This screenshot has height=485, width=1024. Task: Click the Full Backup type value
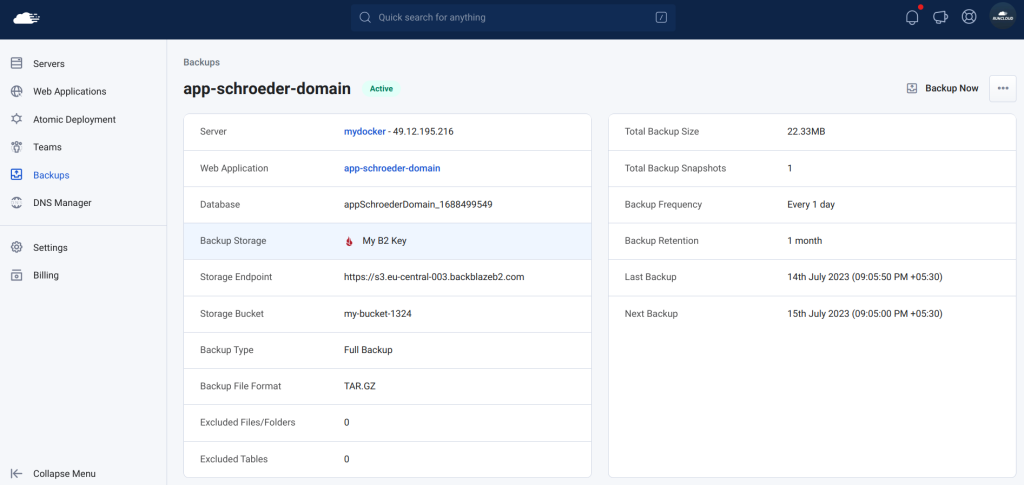click(368, 350)
